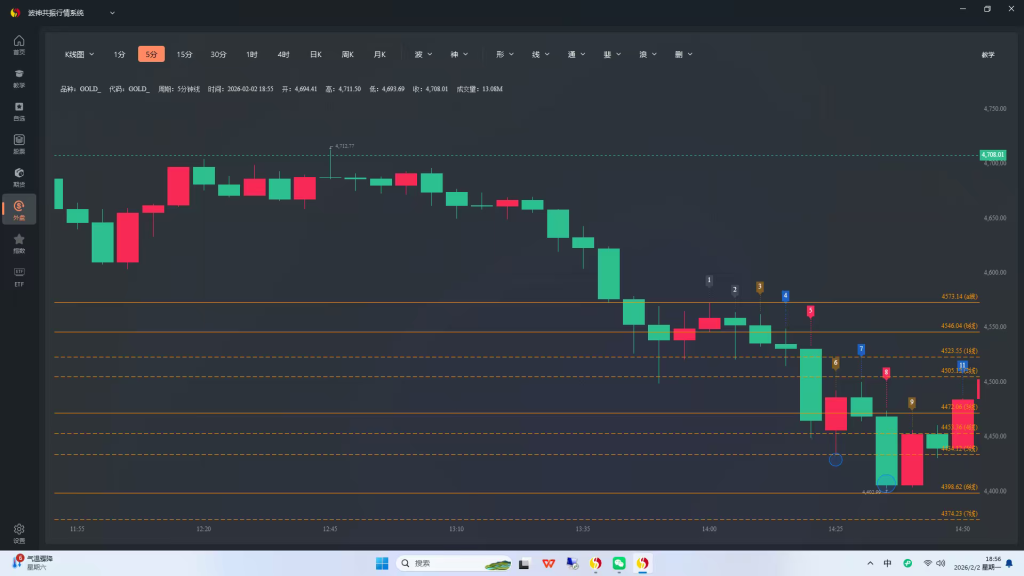1024x576 pixels.
Task: Switch to the 1分 timeframe
Action: (119, 54)
